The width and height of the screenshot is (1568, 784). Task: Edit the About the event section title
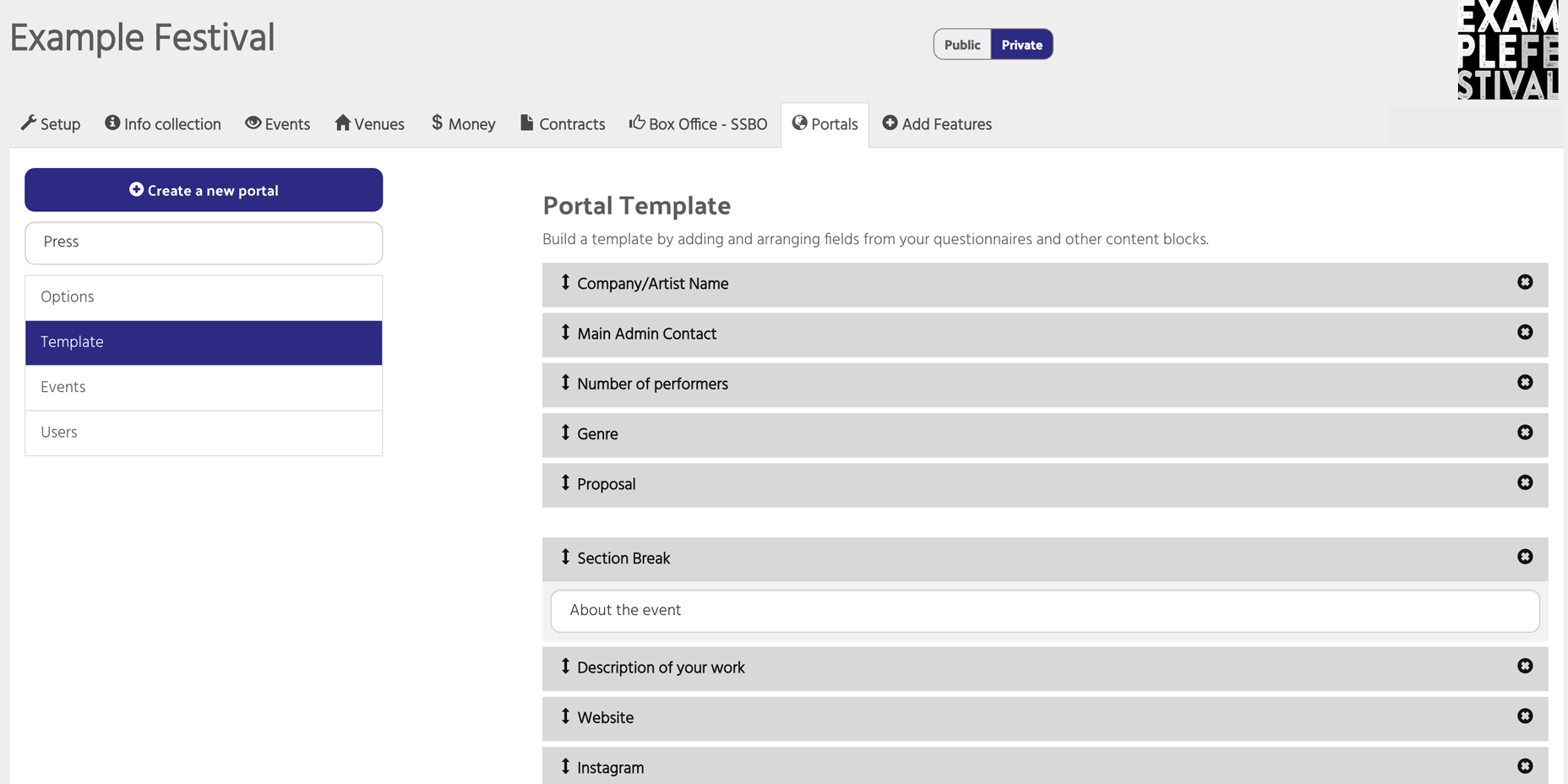[1045, 611]
